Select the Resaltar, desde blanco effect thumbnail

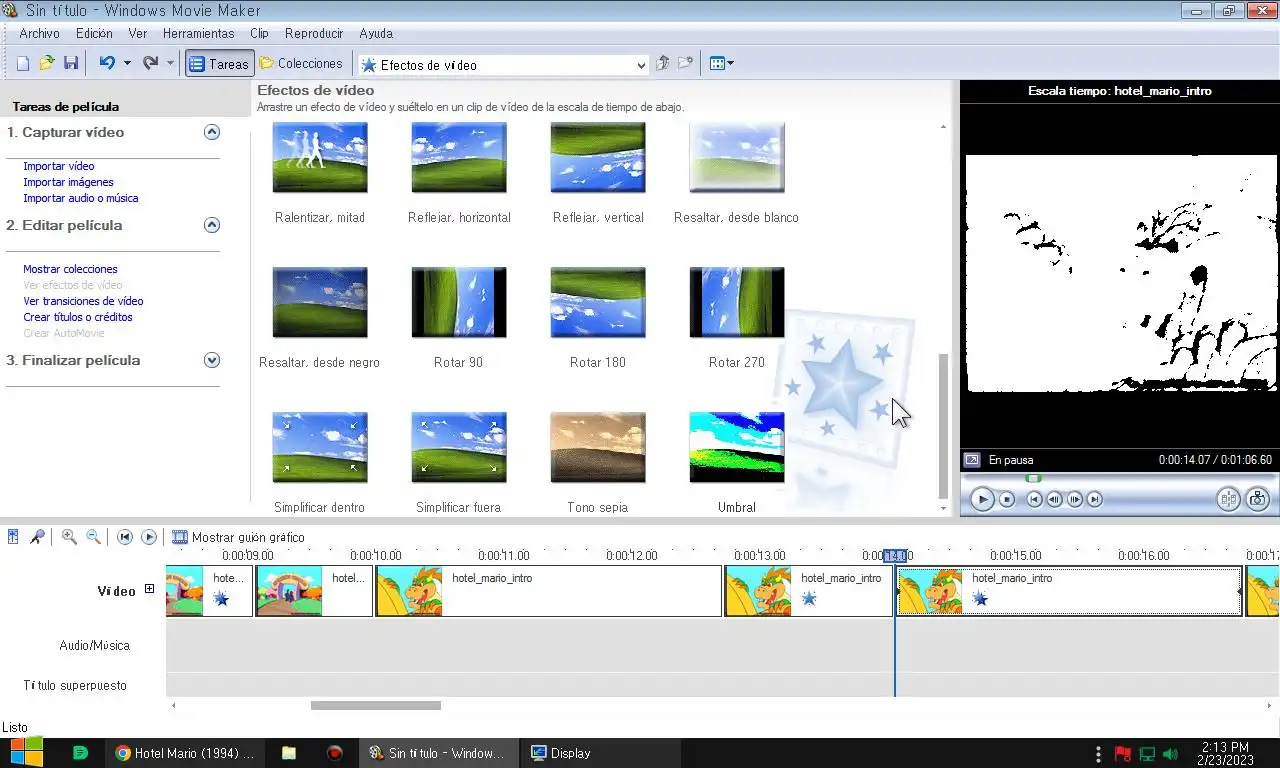tap(737, 157)
